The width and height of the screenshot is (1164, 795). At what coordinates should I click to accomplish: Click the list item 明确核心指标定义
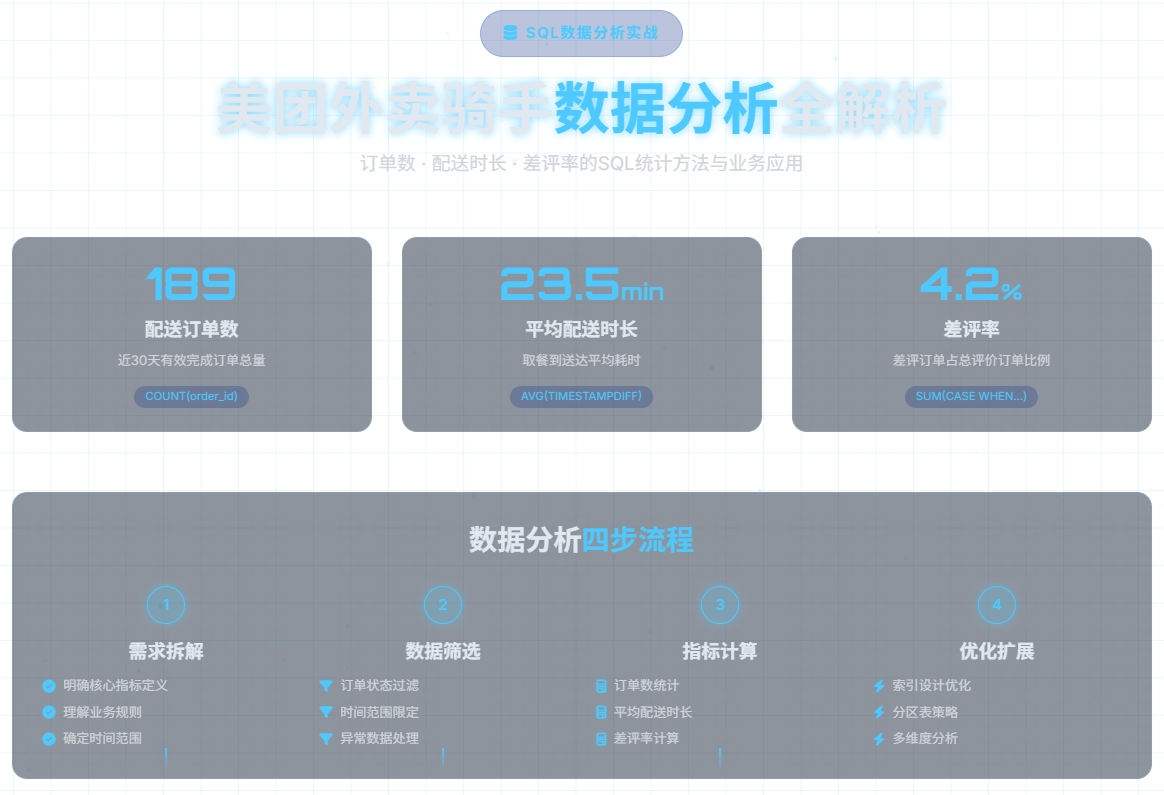coord(116,686)
